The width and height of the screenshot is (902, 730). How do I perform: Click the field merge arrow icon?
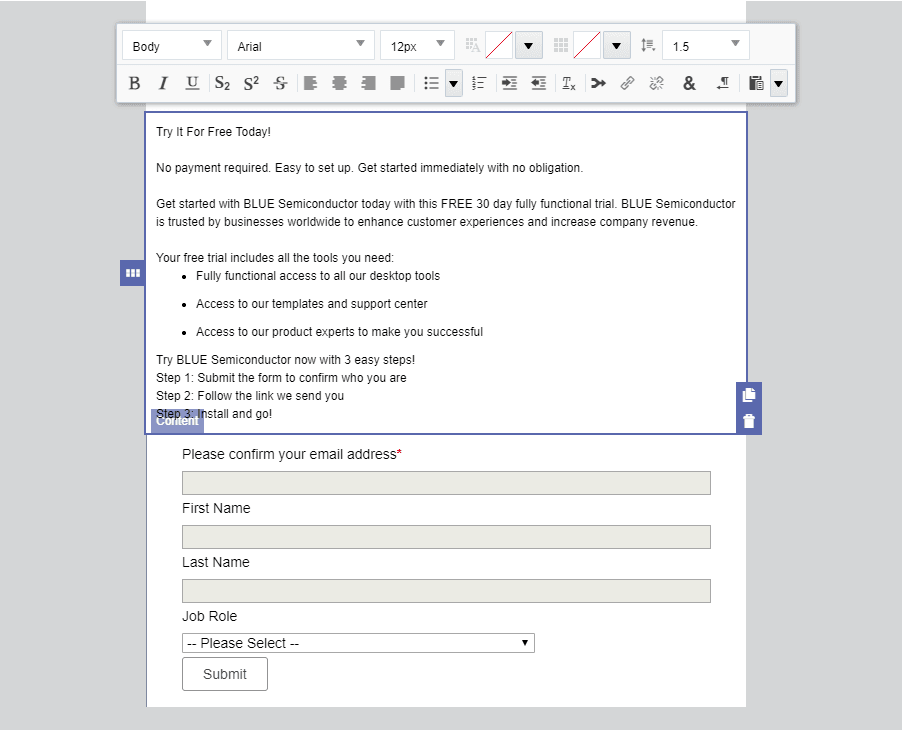pos(598,83)
